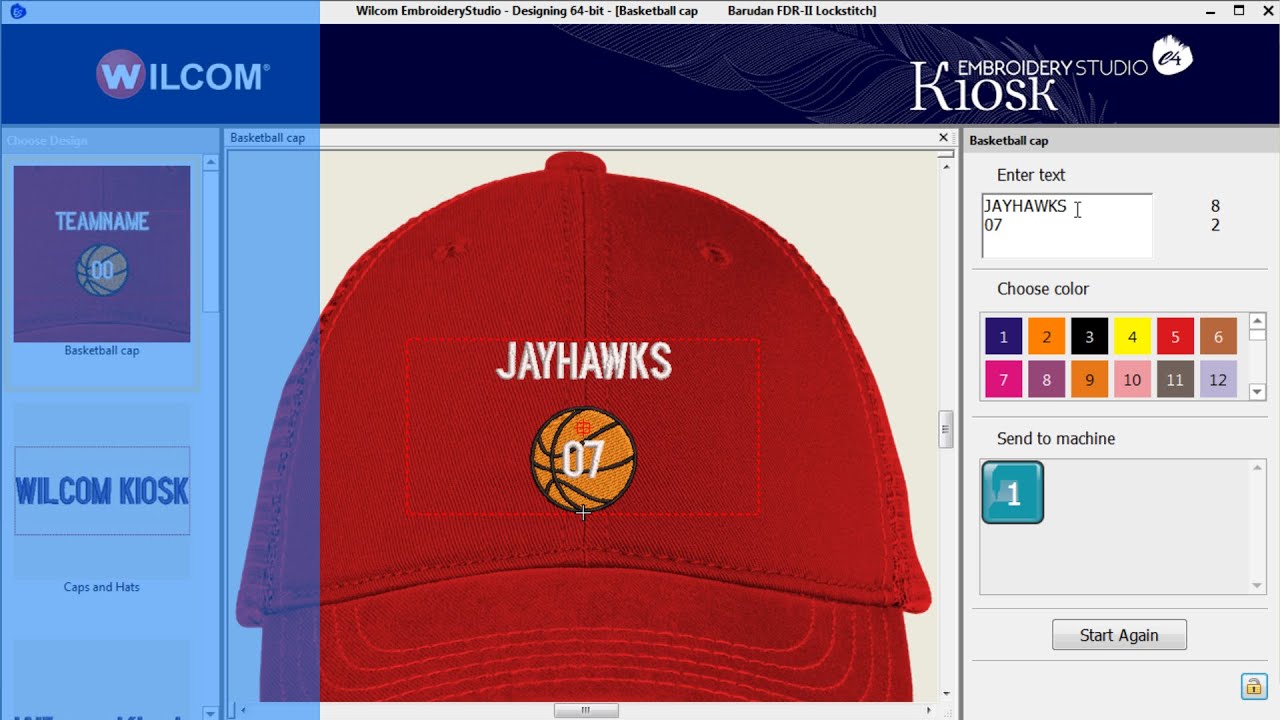Click the padlock icon in the corner
This screenshot has width=1280, height=720.
(1253, 686)
